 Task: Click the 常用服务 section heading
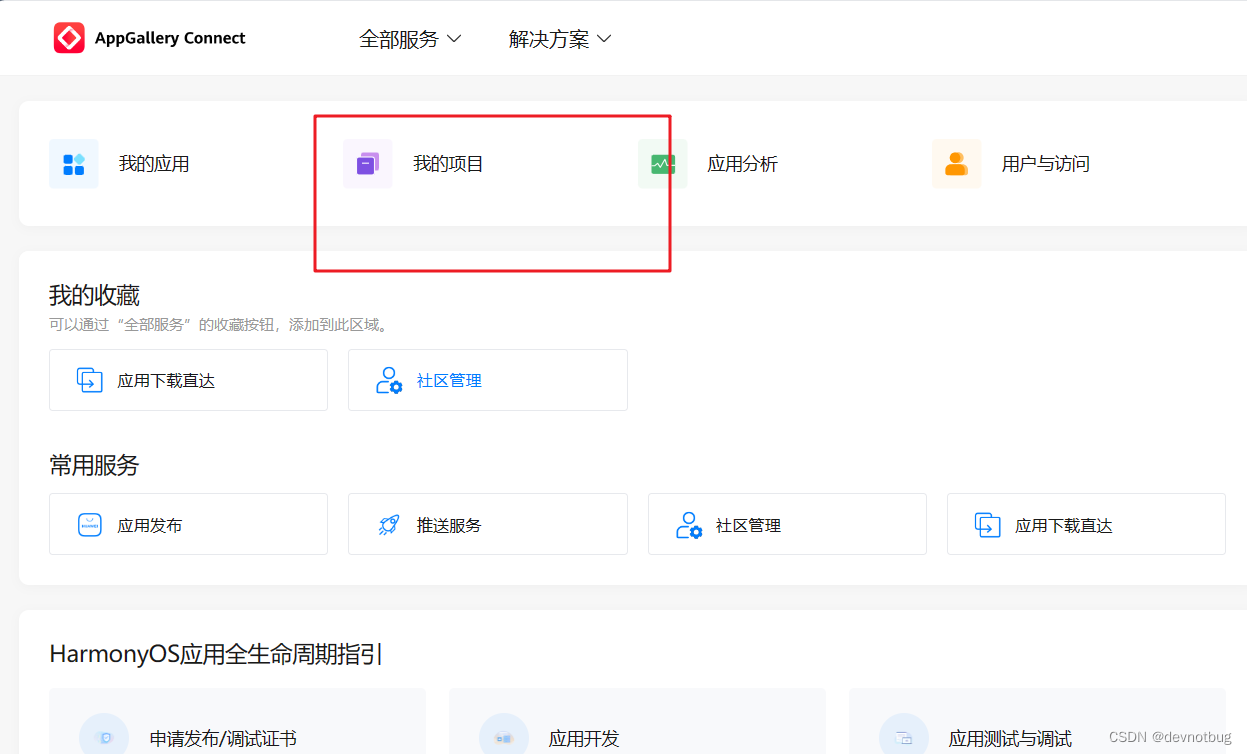coord(94,465)
